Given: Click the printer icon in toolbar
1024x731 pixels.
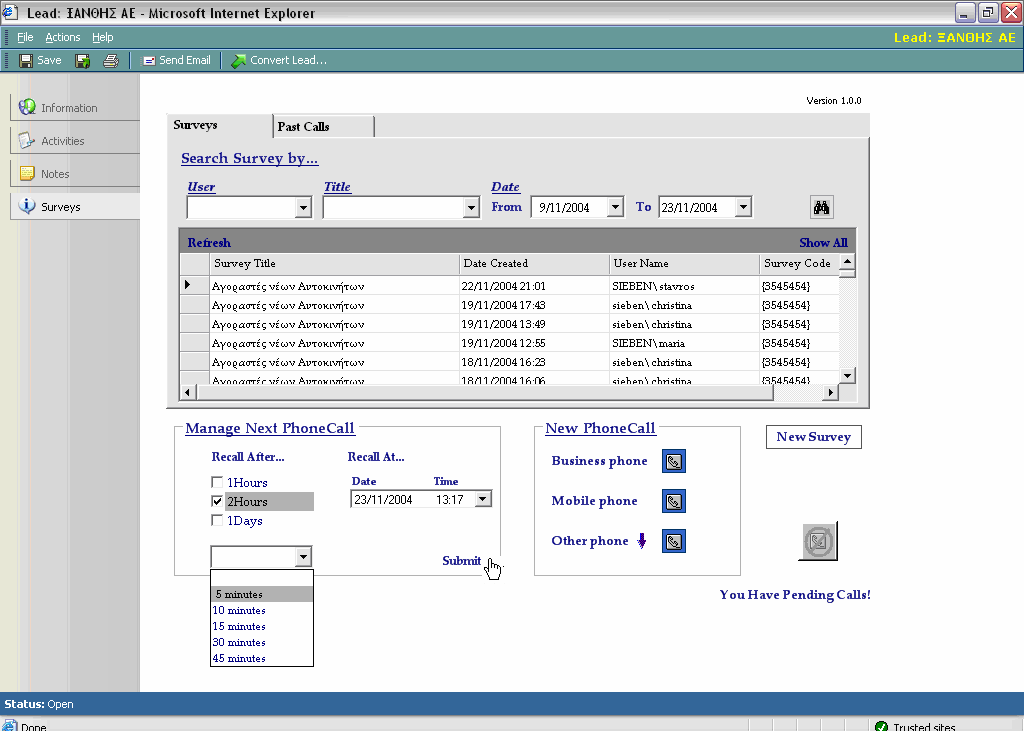Looking at the screenshot, I should point(111,61).
